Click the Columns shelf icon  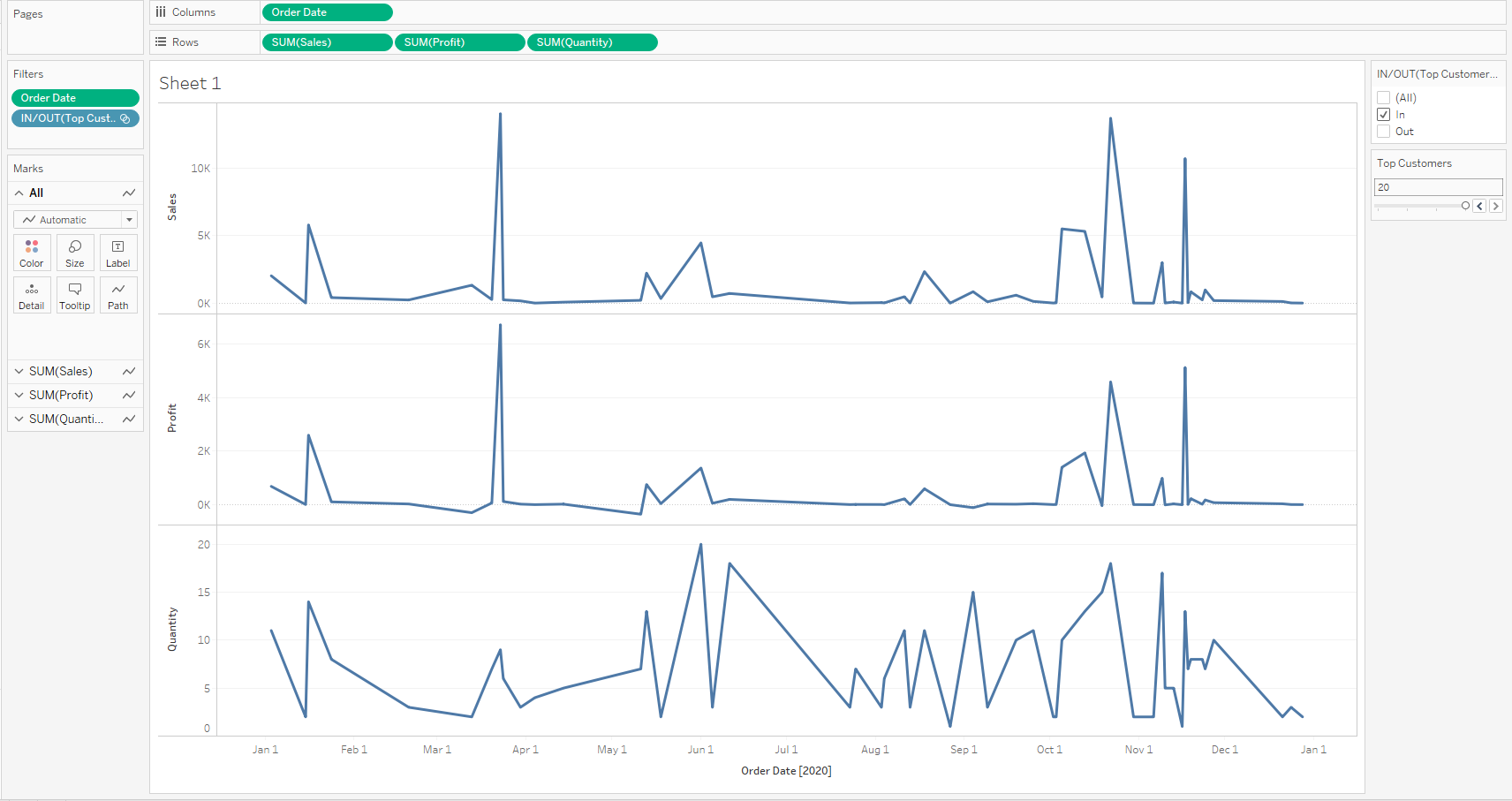pos(161,12)
